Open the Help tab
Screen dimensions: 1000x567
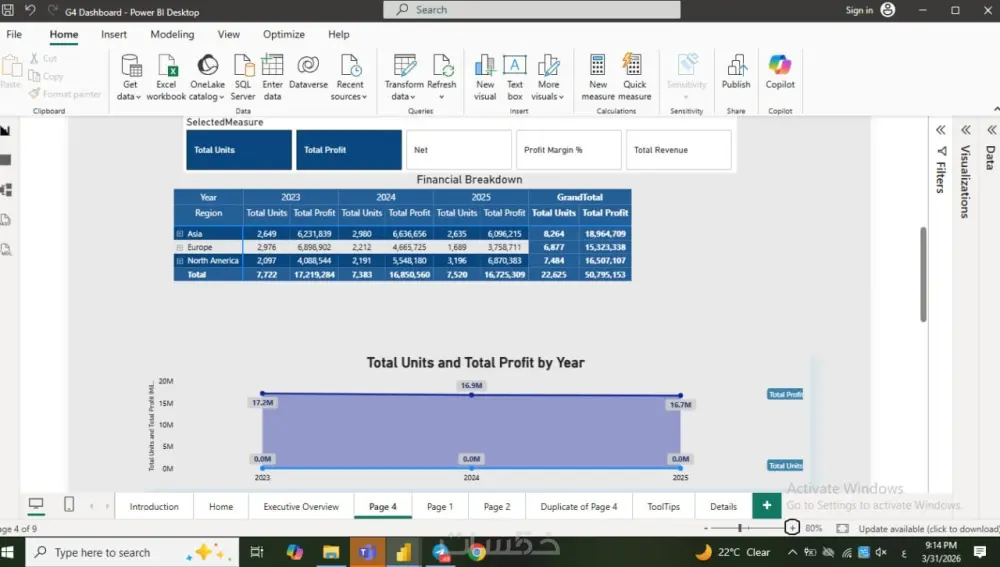(x=339, y=34)
